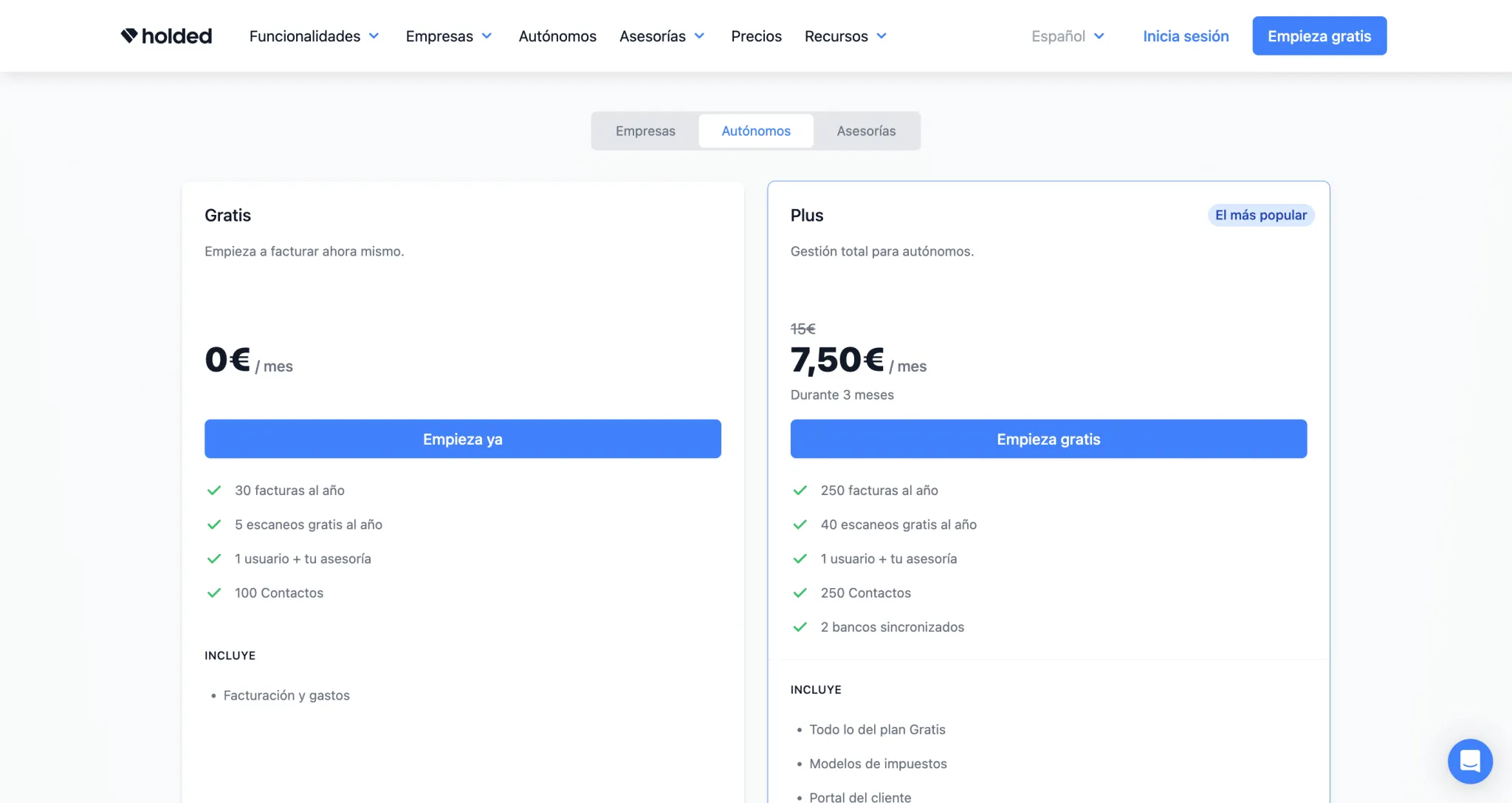
Task: Click the Facturación y gastos item
Action: tap(286, 695)
